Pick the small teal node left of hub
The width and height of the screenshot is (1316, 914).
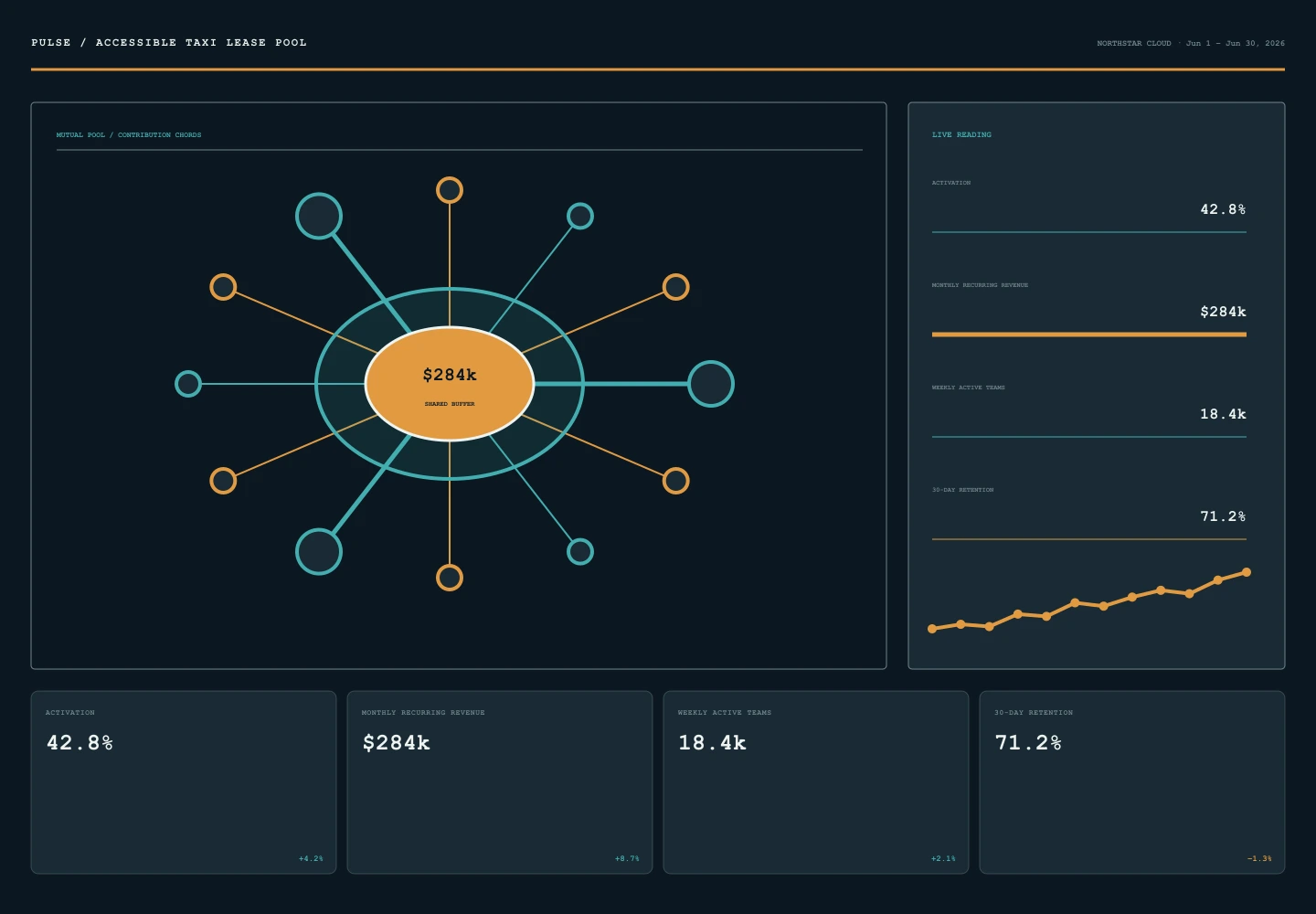pos(188,384)
